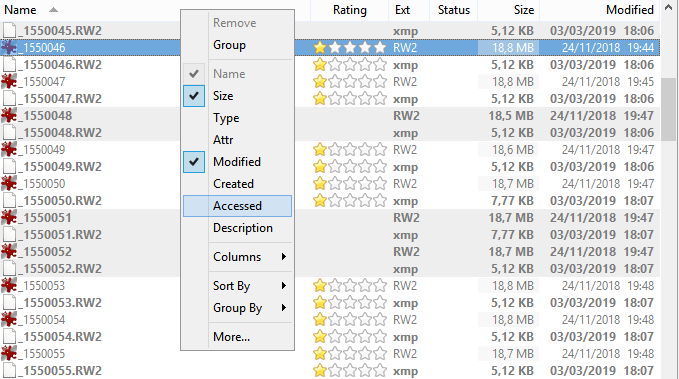This screenshot has width=679, height=379.
Task: Click the RW2 image icon for _1550048
Action: tap(9, 116)
